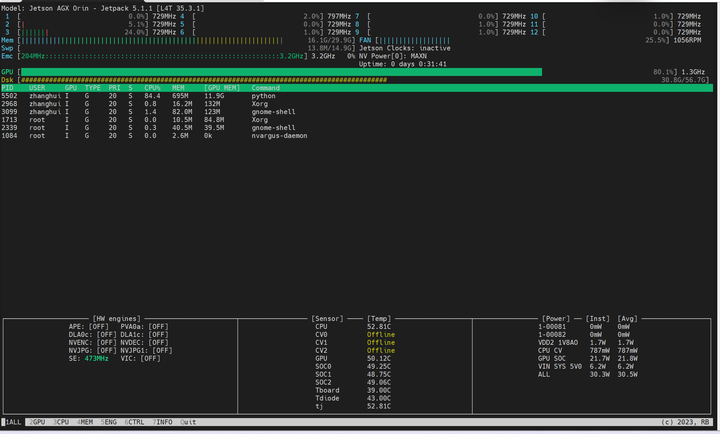
Task: Open the 3CPU tab
Action: 61,422
